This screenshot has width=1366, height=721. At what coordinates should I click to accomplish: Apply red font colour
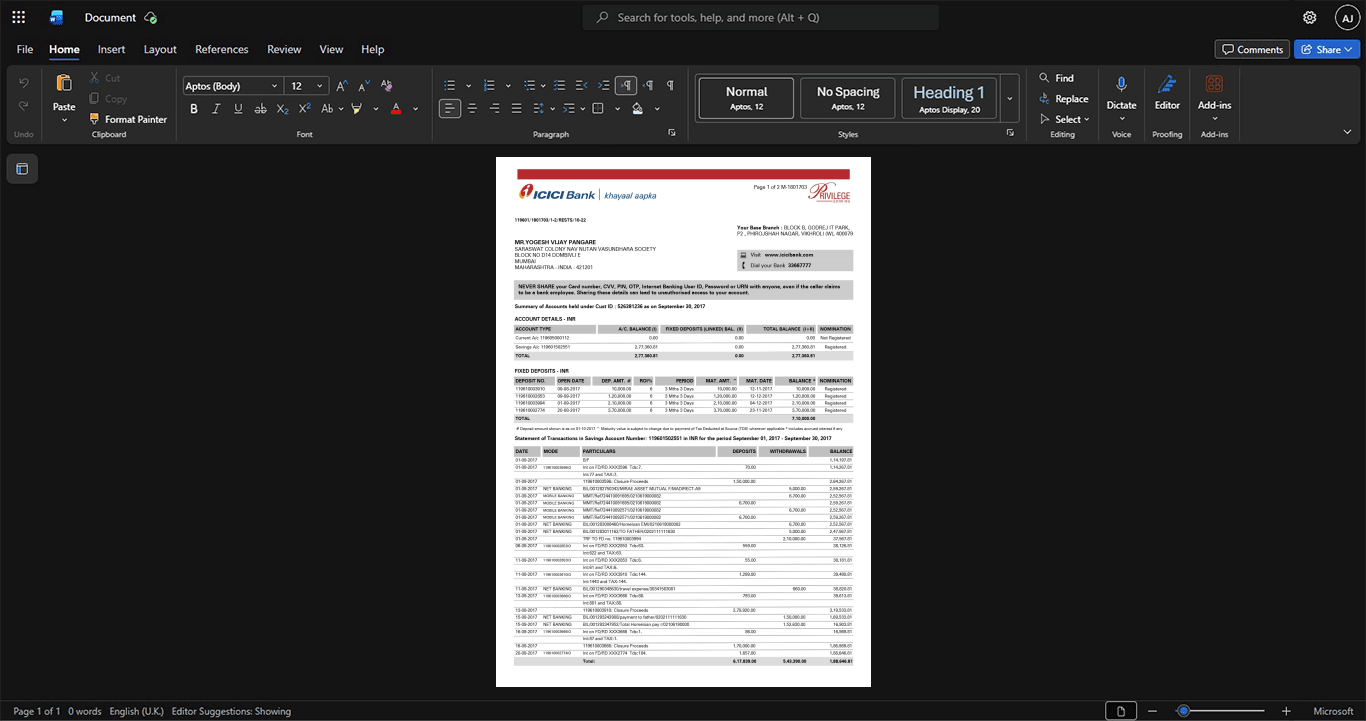(396, 108)
